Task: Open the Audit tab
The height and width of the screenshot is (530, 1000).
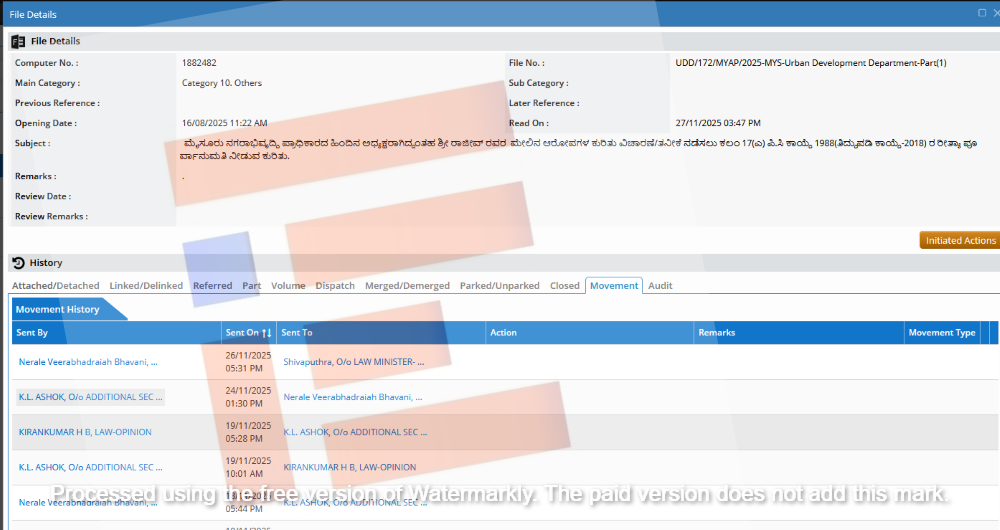Action: coord(660,286)
